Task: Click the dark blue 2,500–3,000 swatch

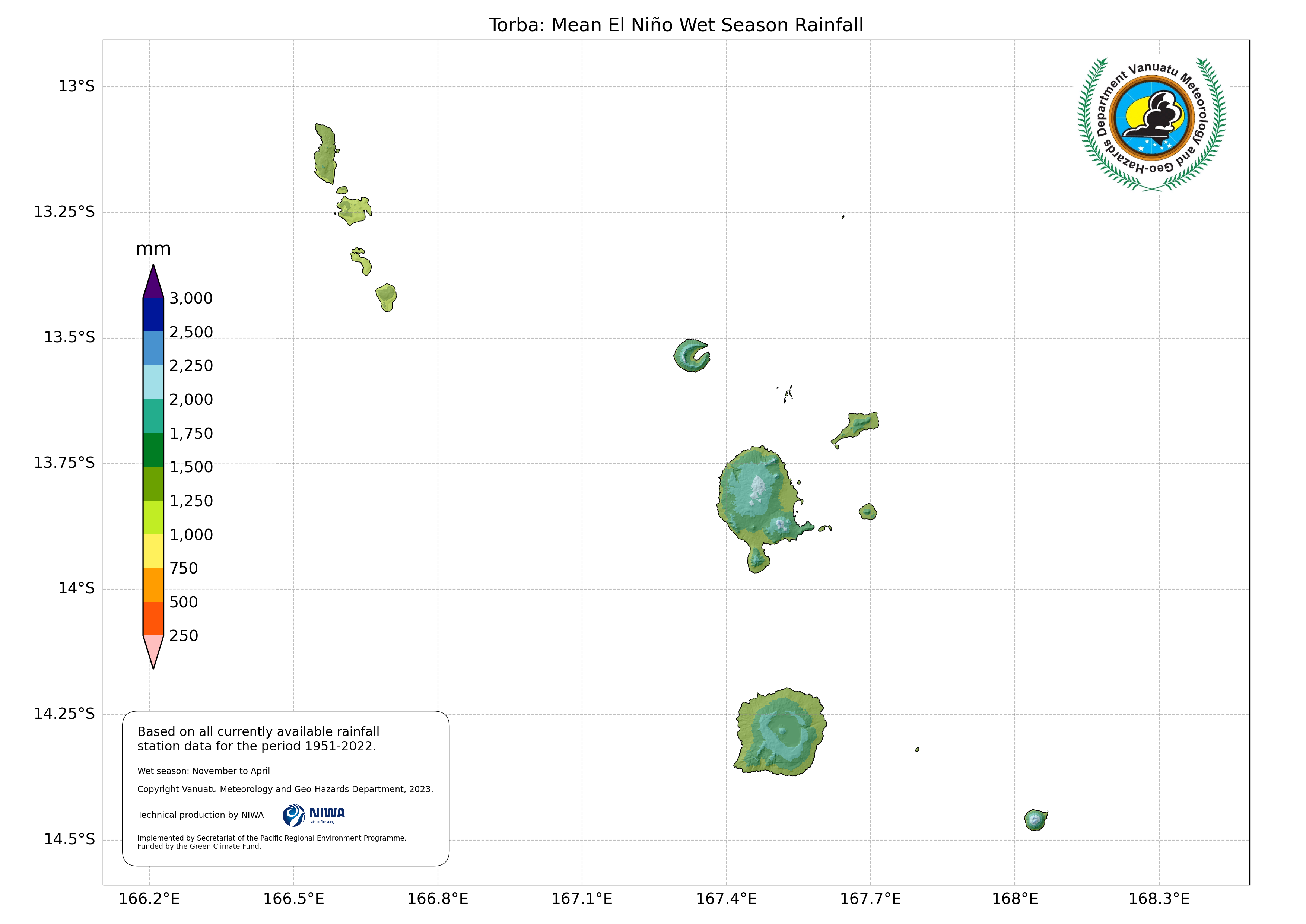Action: pos(153,315)
